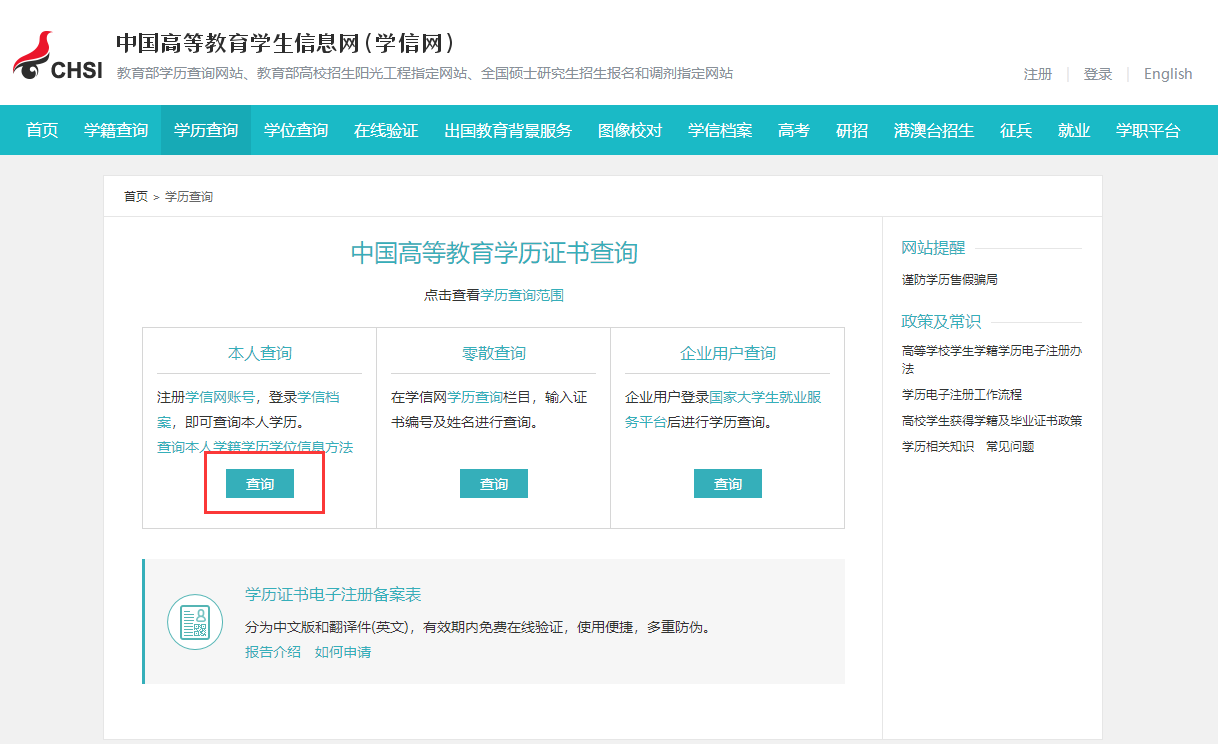Click the 学历查询 link in 零散查询 text
The height and width of the screenshot is (744, 1218).
point(475,397)
